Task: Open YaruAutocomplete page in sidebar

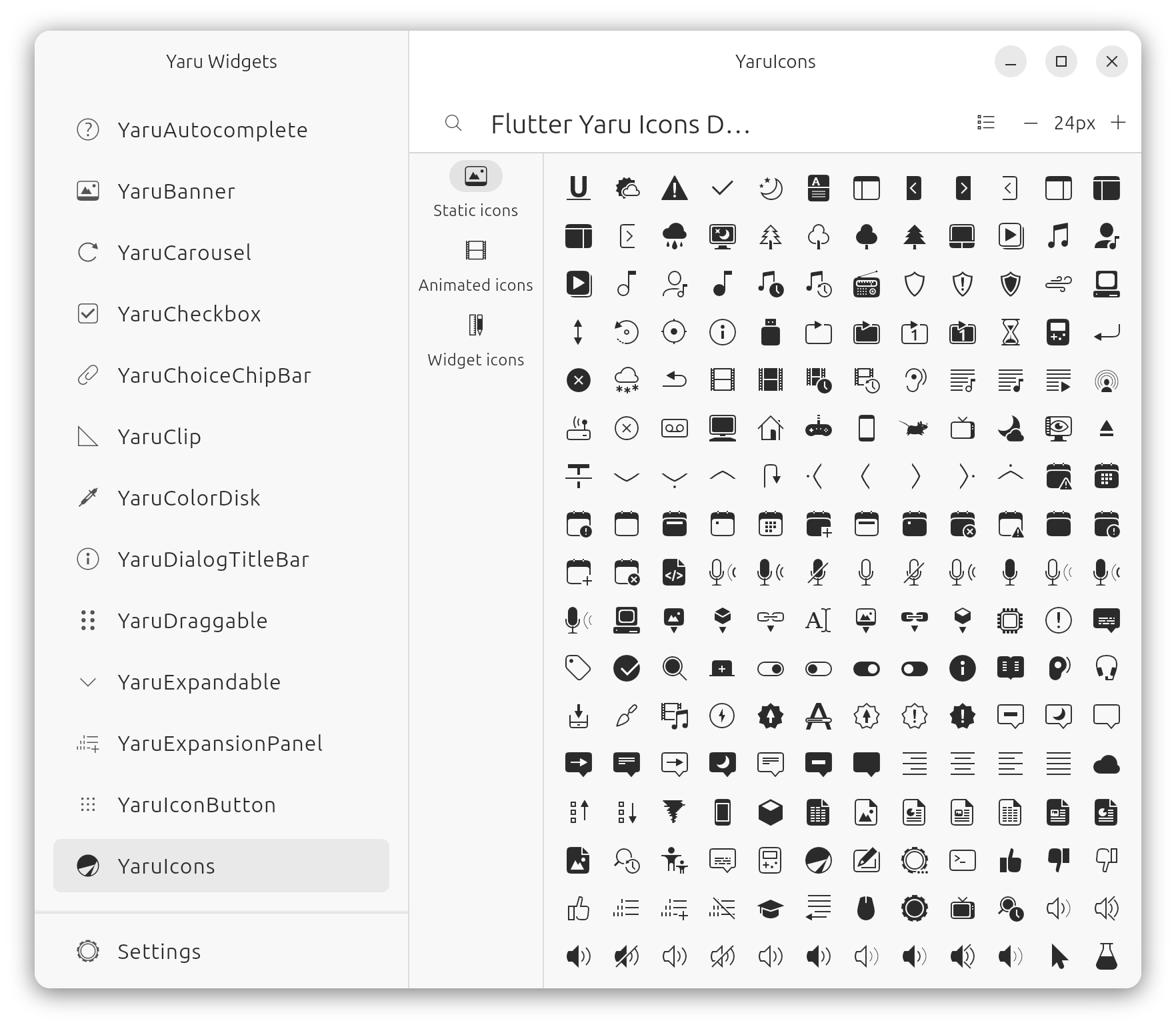Action: click(221, 129)
